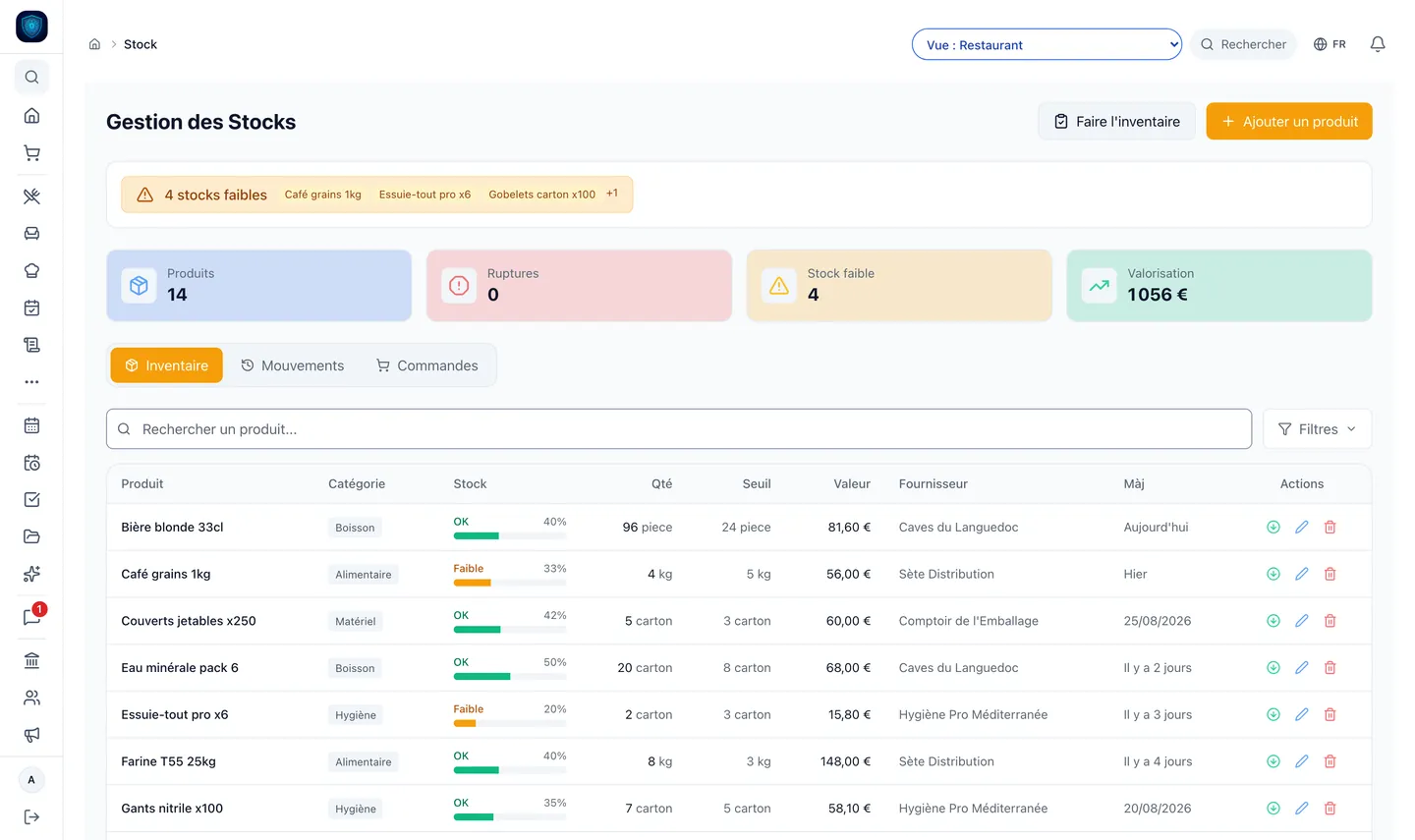Click the breadcrumb home icon
The width and height of the screenshot is (1415, 840).
pyautogui.click(x=94, y=44)
